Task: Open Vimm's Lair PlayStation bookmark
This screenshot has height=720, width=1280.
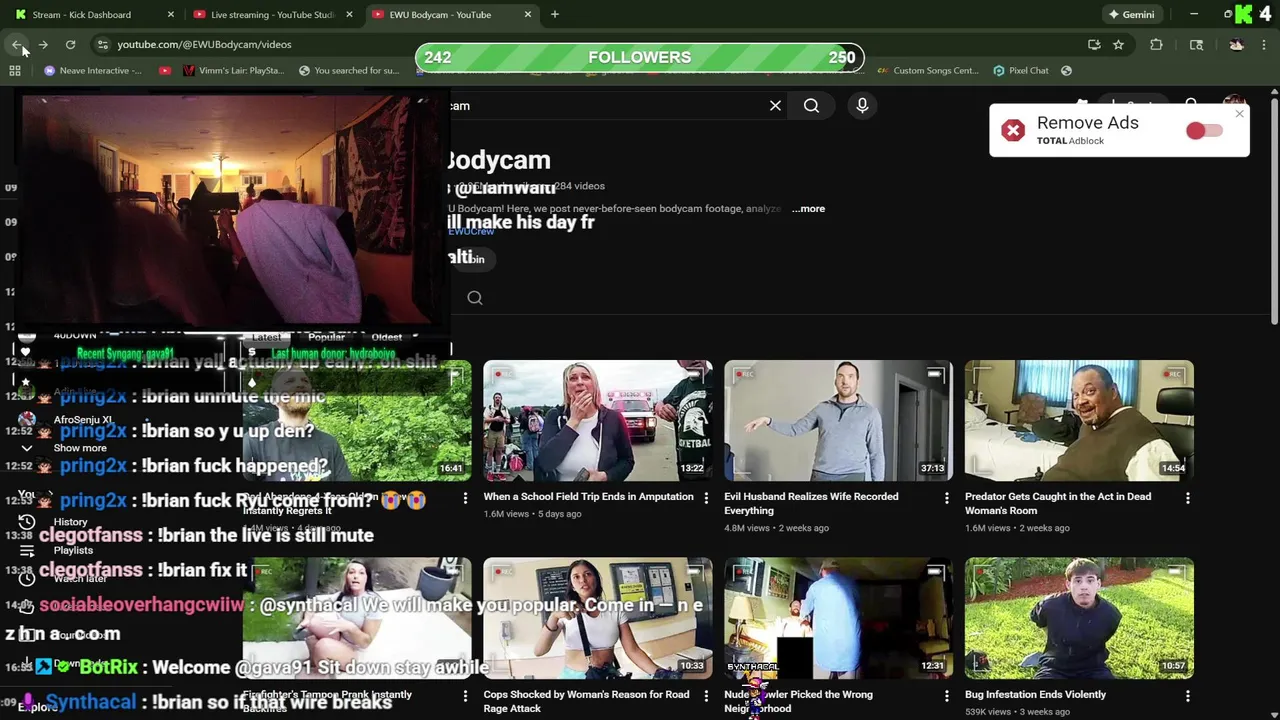Action: [x=233, y=70]
